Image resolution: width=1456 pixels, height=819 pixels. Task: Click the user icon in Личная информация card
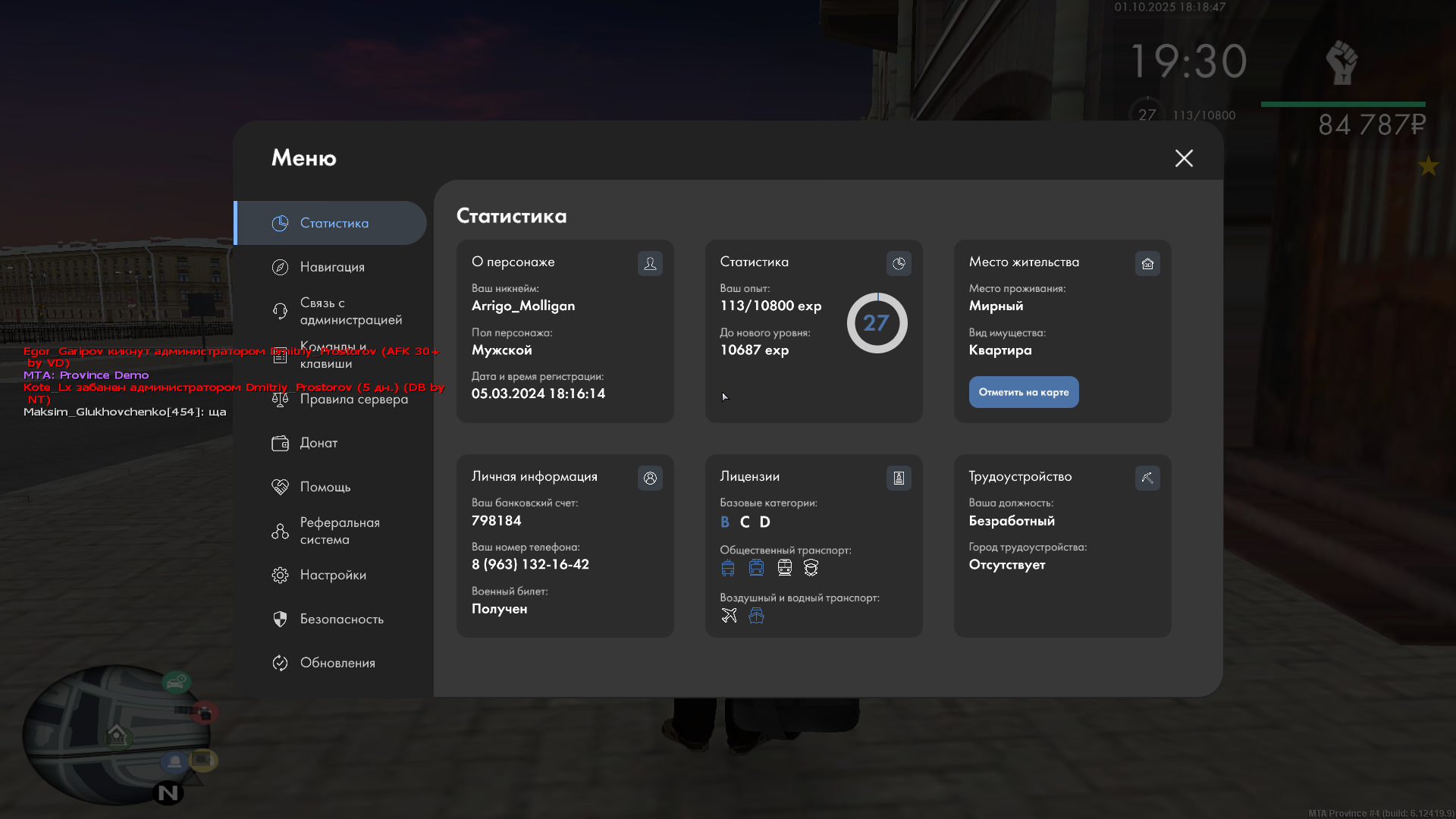pyautogui.click(x=650, y=478)
